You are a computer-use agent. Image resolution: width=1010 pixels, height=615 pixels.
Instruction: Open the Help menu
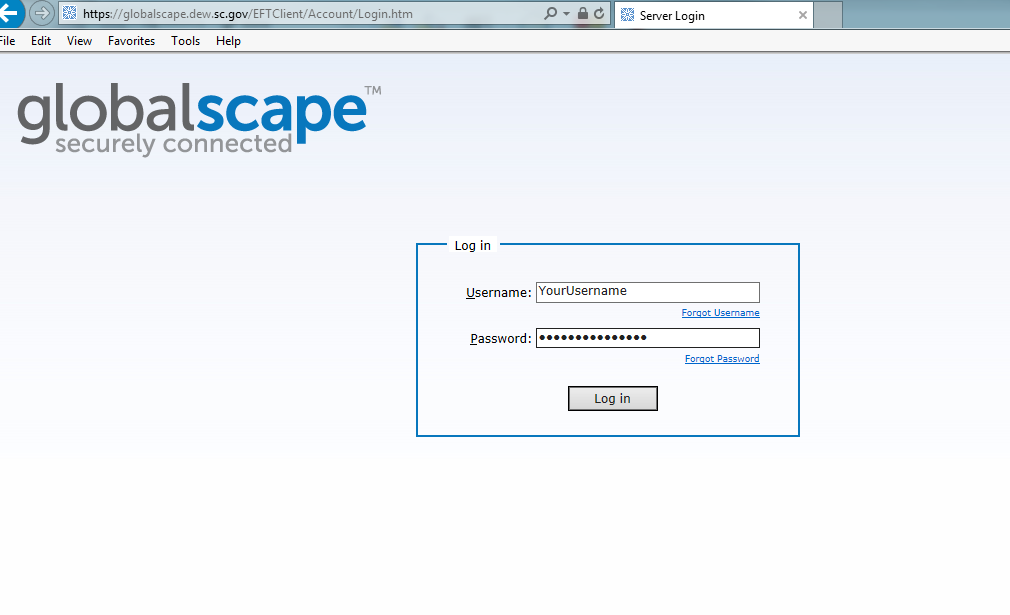(x=228, y=41)
